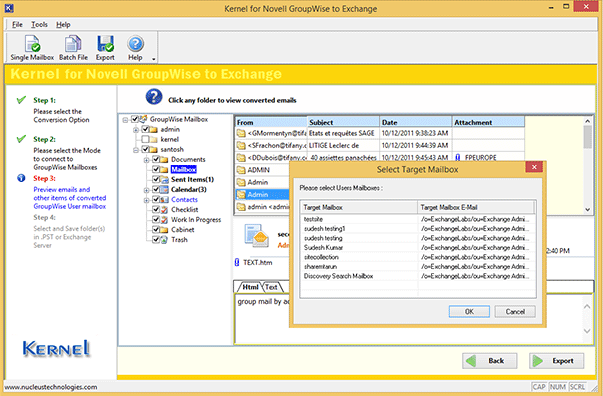
Task: Uncheck the Cabinet folder checkbox
Action: click(x=156, y=230)
